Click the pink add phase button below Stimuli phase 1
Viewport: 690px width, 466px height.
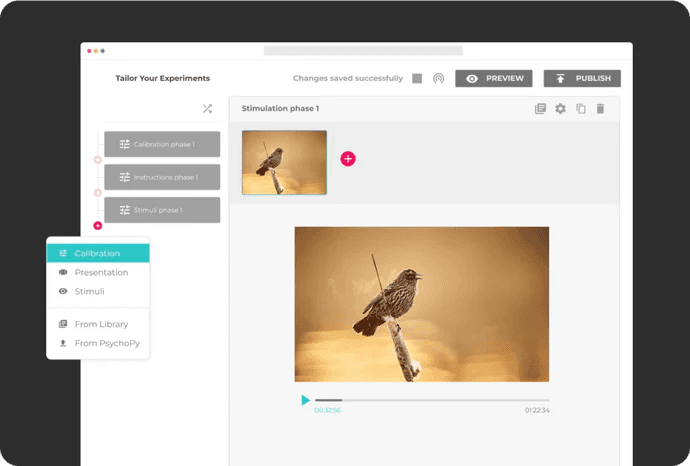click(x=98, y=225)
